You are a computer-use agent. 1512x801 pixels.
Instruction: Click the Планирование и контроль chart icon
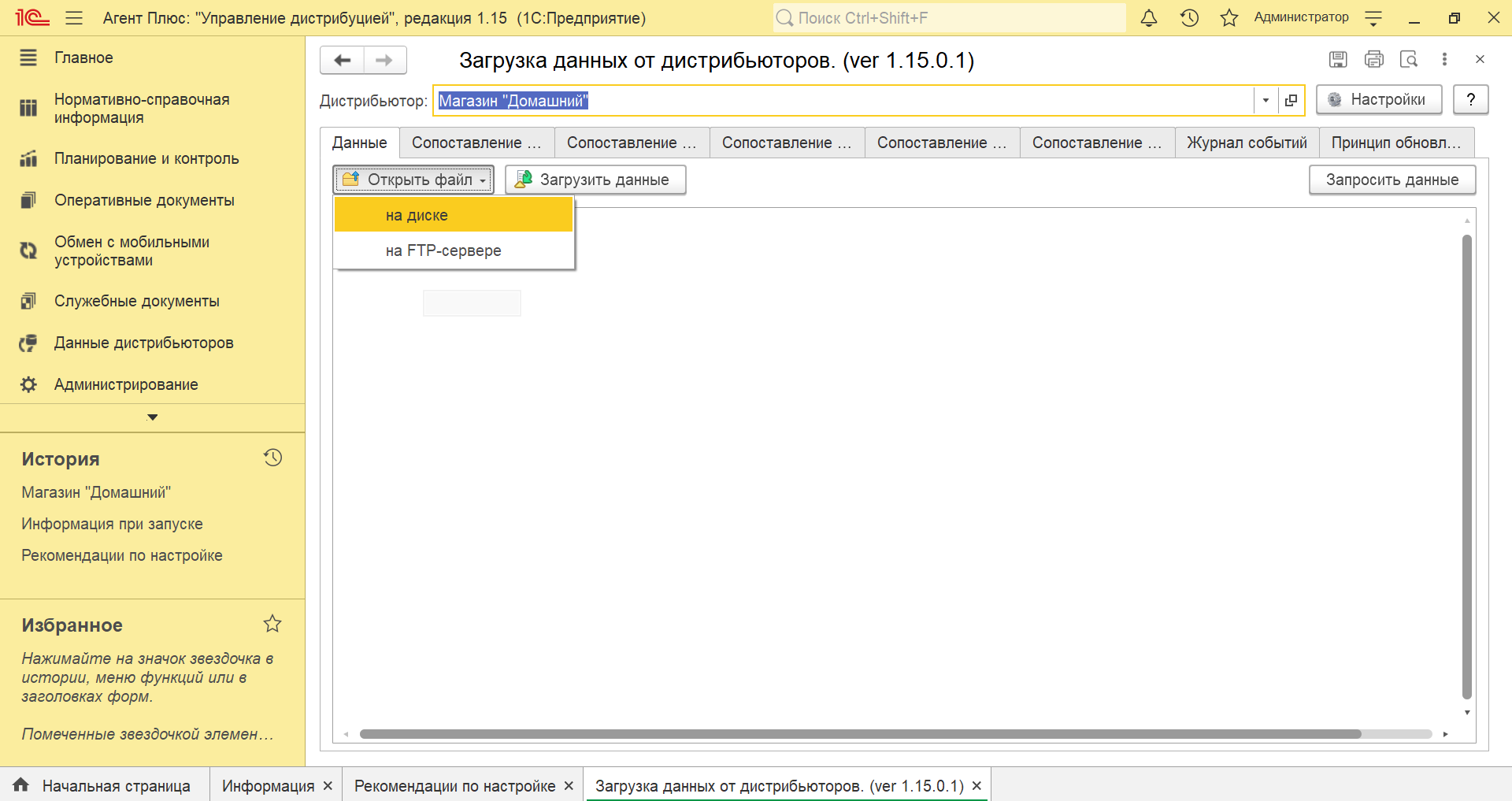(x=28, y=158)
